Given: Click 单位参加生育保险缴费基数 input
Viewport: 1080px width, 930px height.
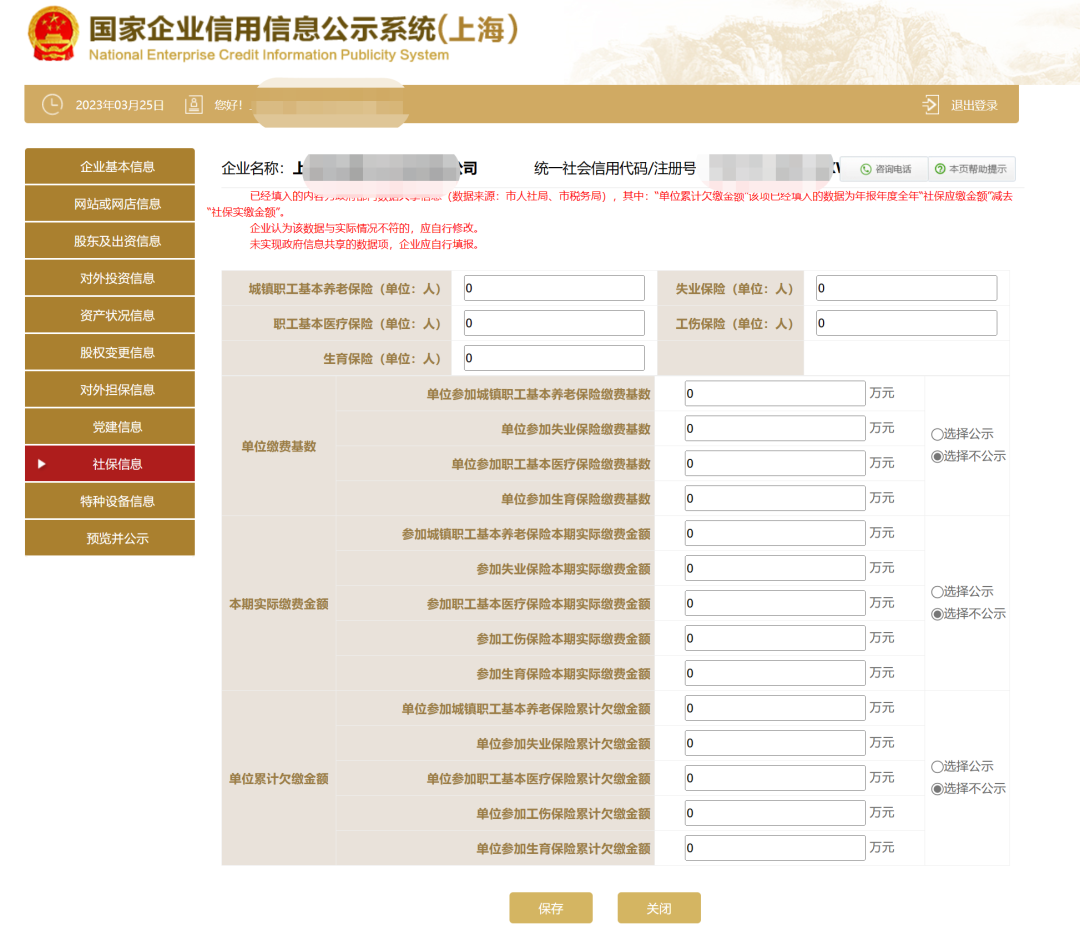Looking at the screenshot, I should click(x=775, y=498).
